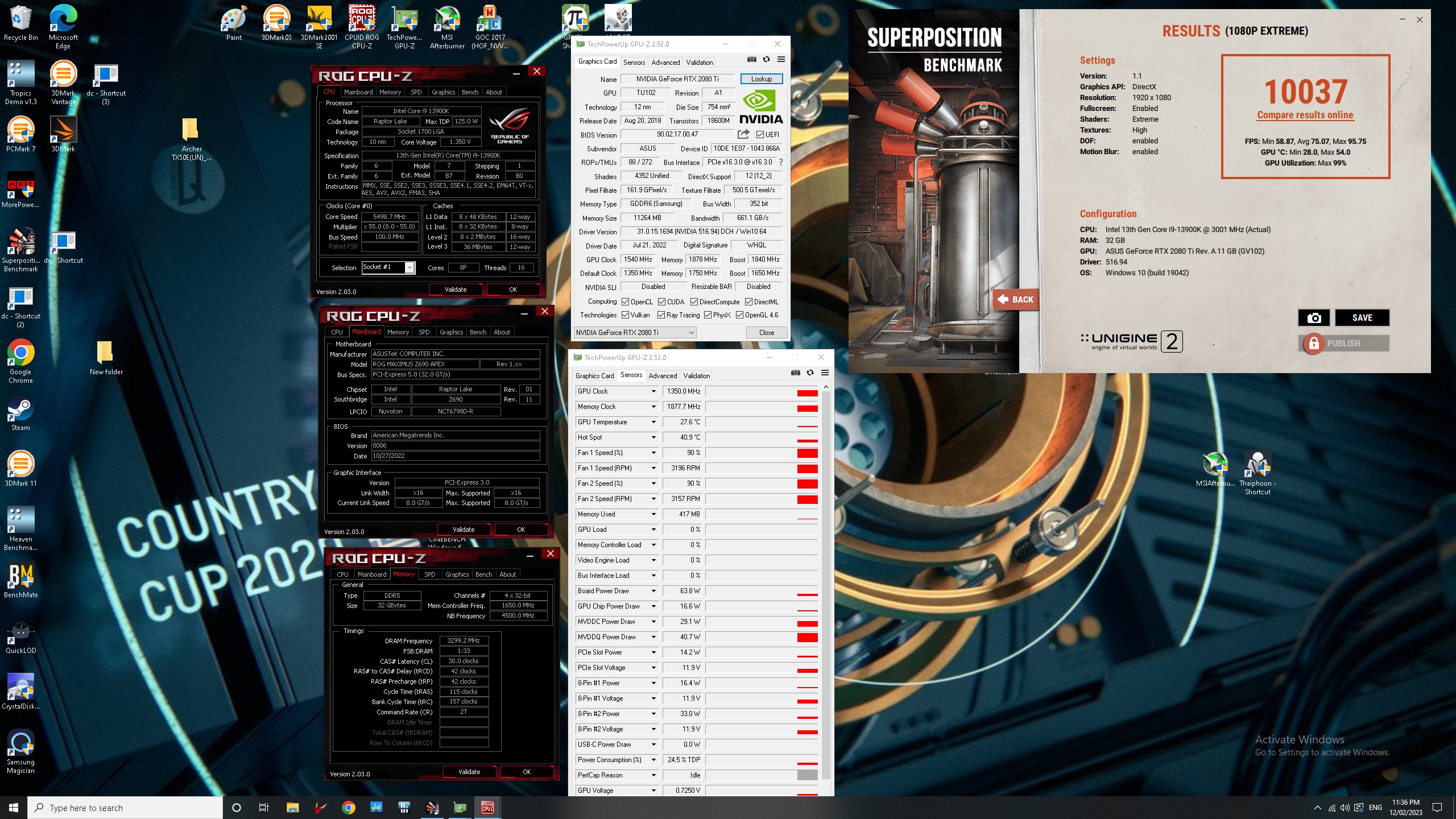Expand Board Power Draw sensor dropdown arrow
The width and height of the screenshot is (1456, 819).
[x=653, y=591]
